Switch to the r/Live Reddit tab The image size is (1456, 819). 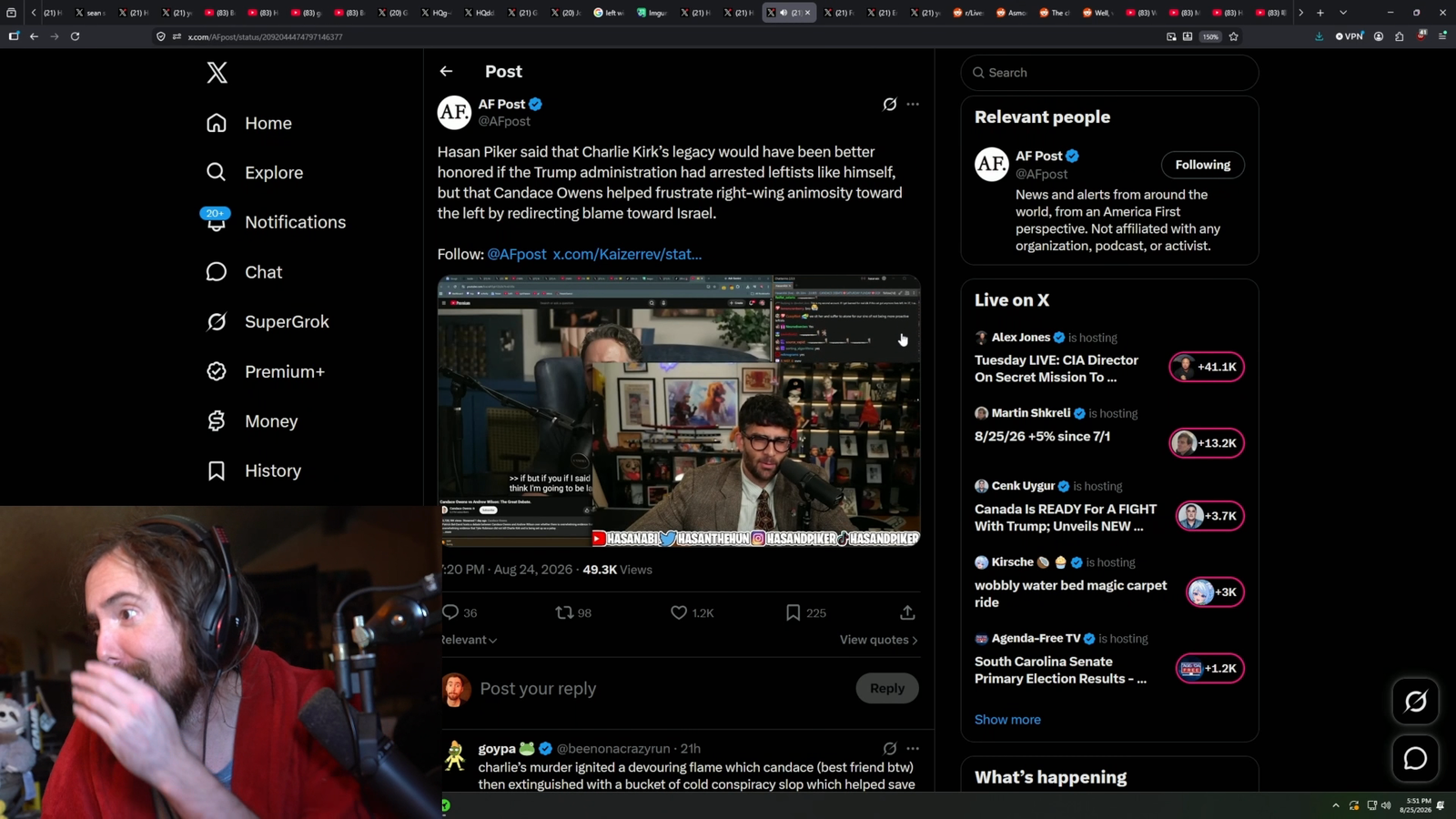968,13
